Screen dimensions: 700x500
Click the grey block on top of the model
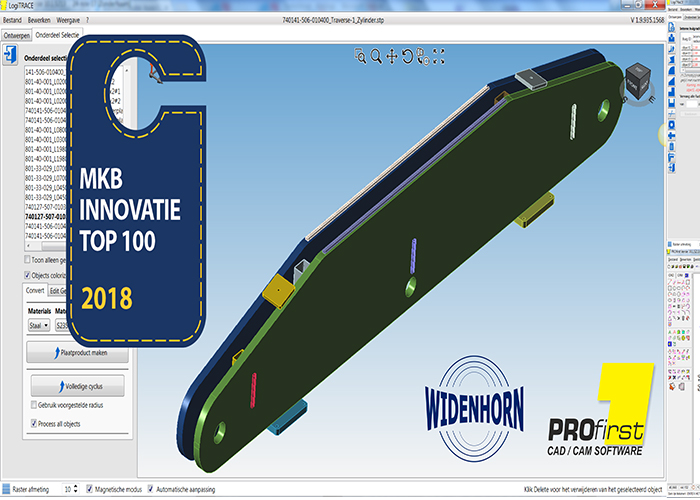coord(531,79)
